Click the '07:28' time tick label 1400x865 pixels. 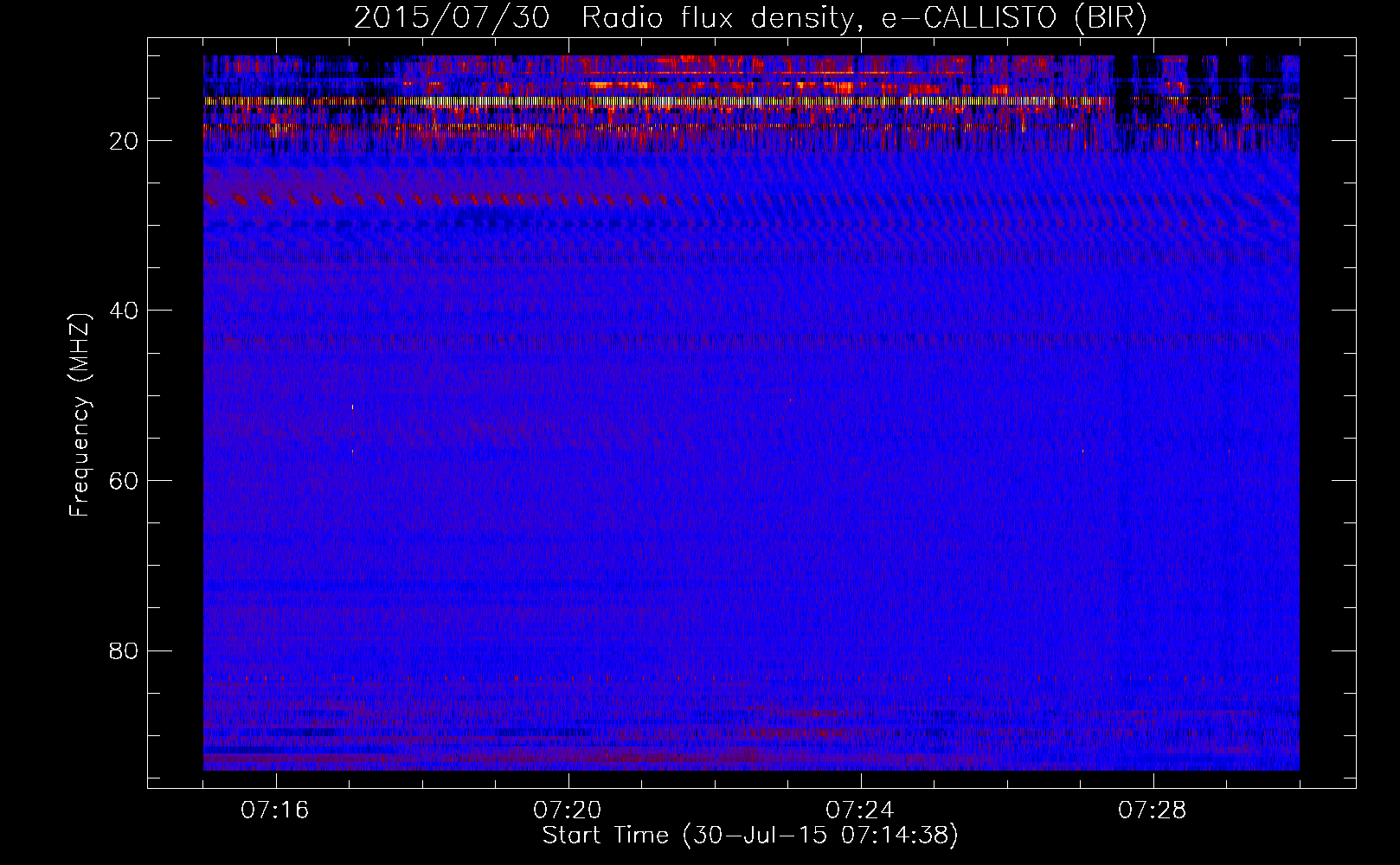(x=1153, y=811)
